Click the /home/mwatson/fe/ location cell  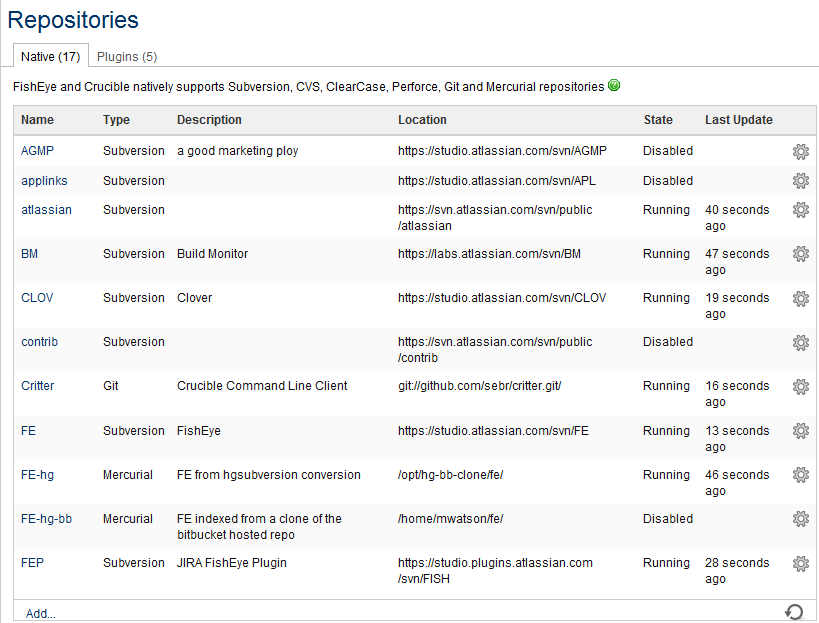[450, 519]
